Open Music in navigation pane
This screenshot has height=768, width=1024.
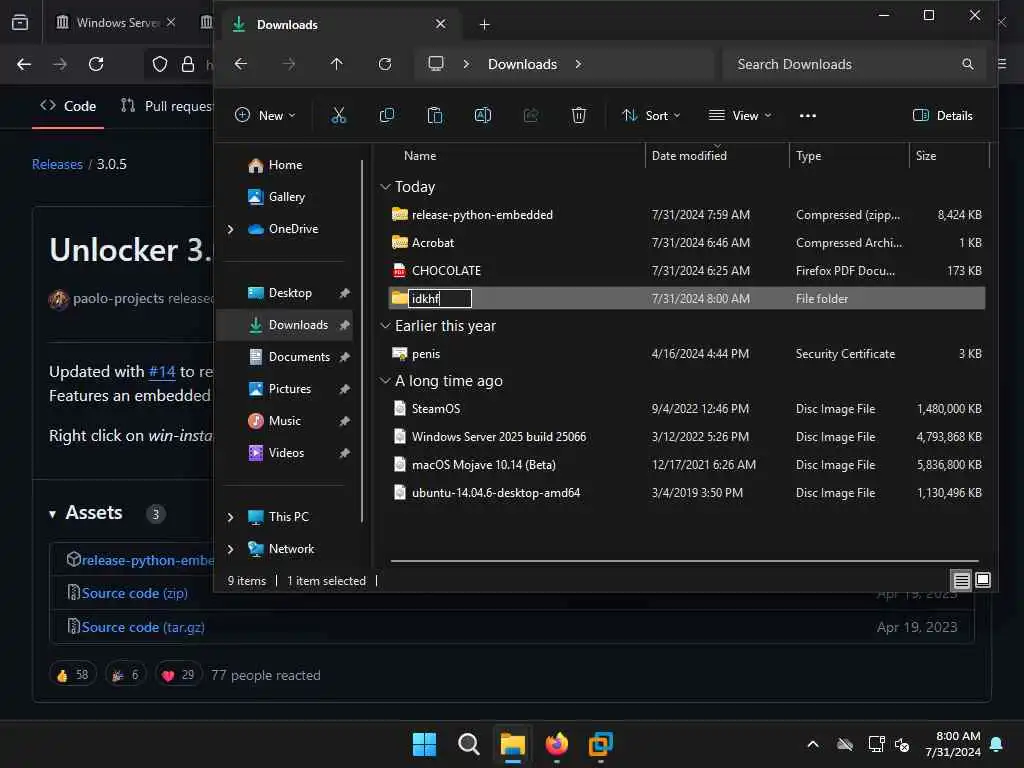coord(285,421)
